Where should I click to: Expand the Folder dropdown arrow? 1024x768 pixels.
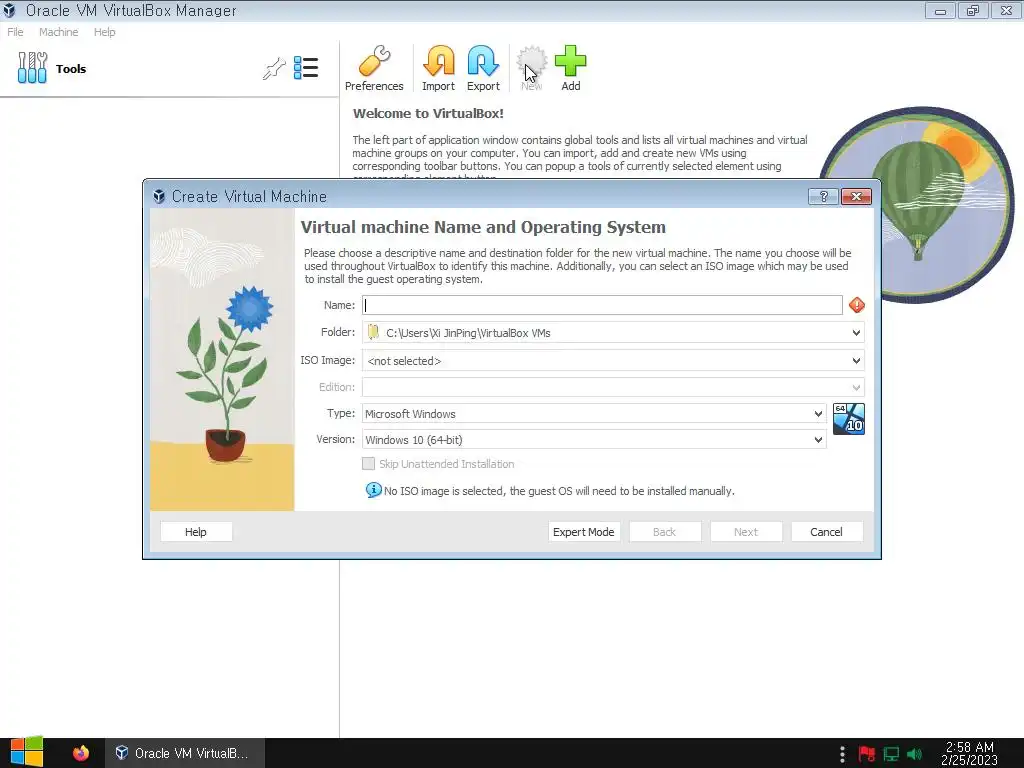[856, 332]
